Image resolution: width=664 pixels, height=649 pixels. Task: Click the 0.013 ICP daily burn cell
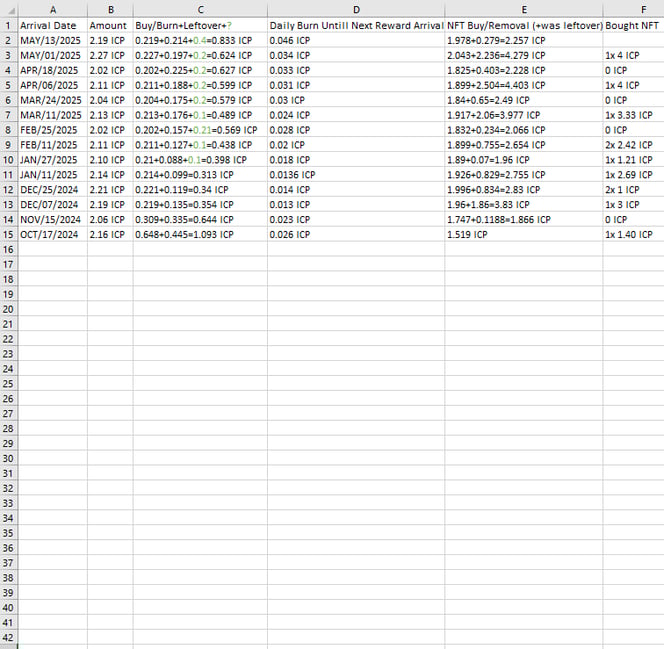pos(356,204)
